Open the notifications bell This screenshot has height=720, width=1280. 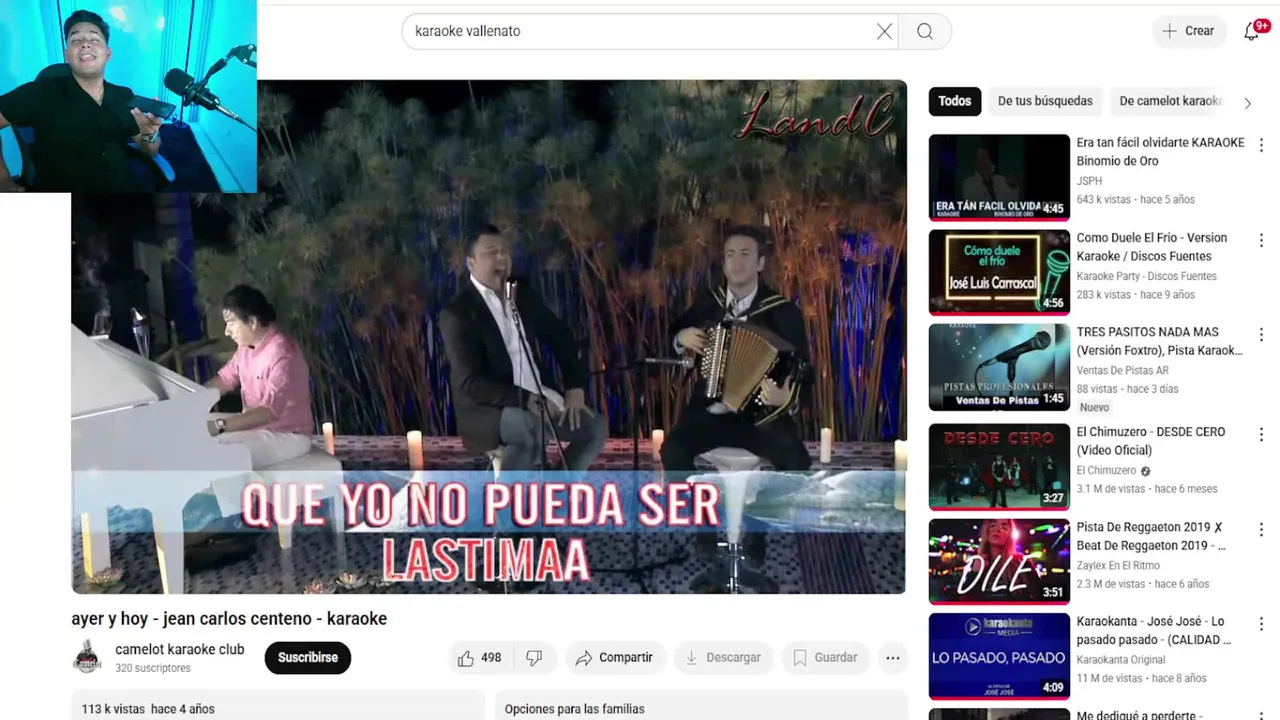coord(1252,31)
